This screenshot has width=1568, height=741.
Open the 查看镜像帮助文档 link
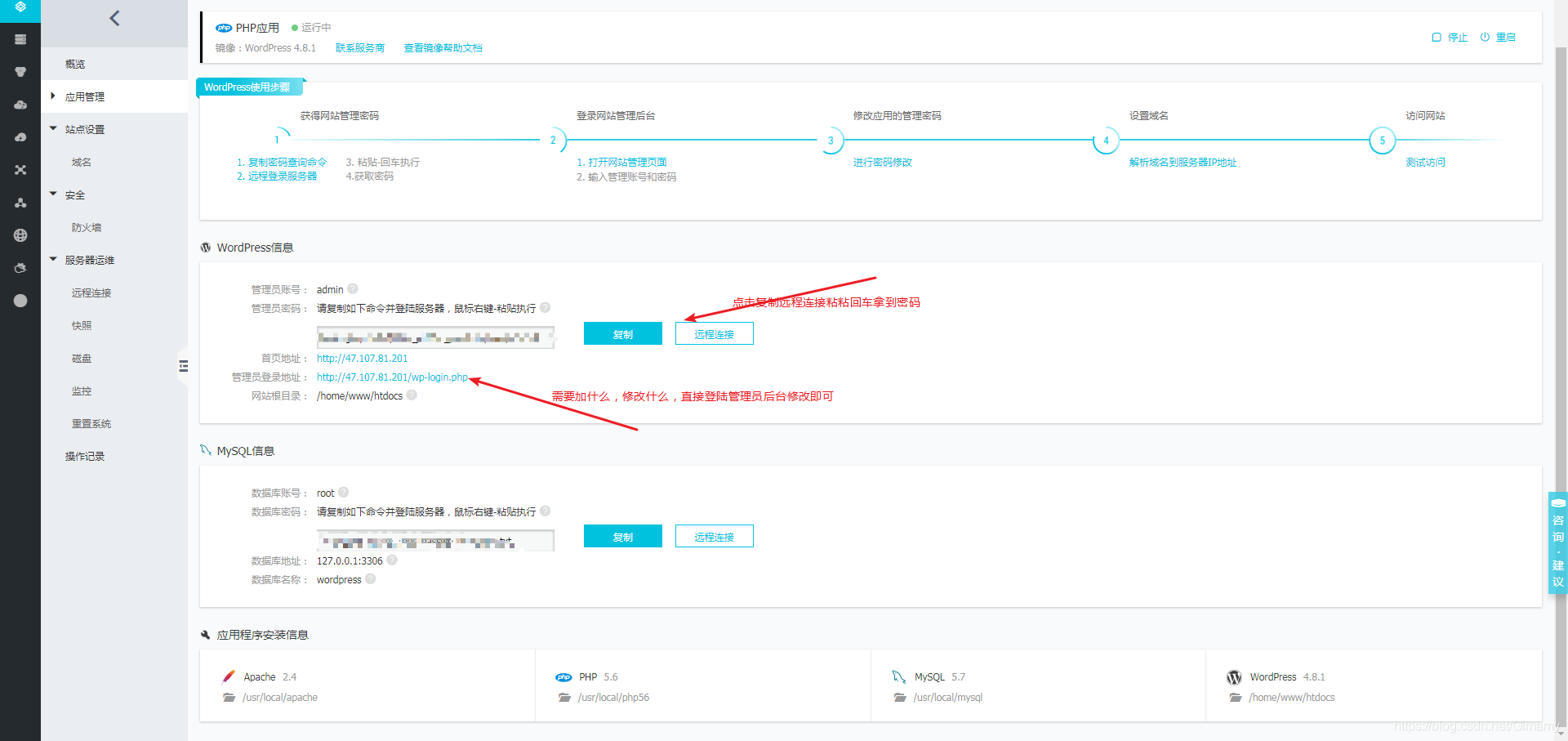[443, 48]
